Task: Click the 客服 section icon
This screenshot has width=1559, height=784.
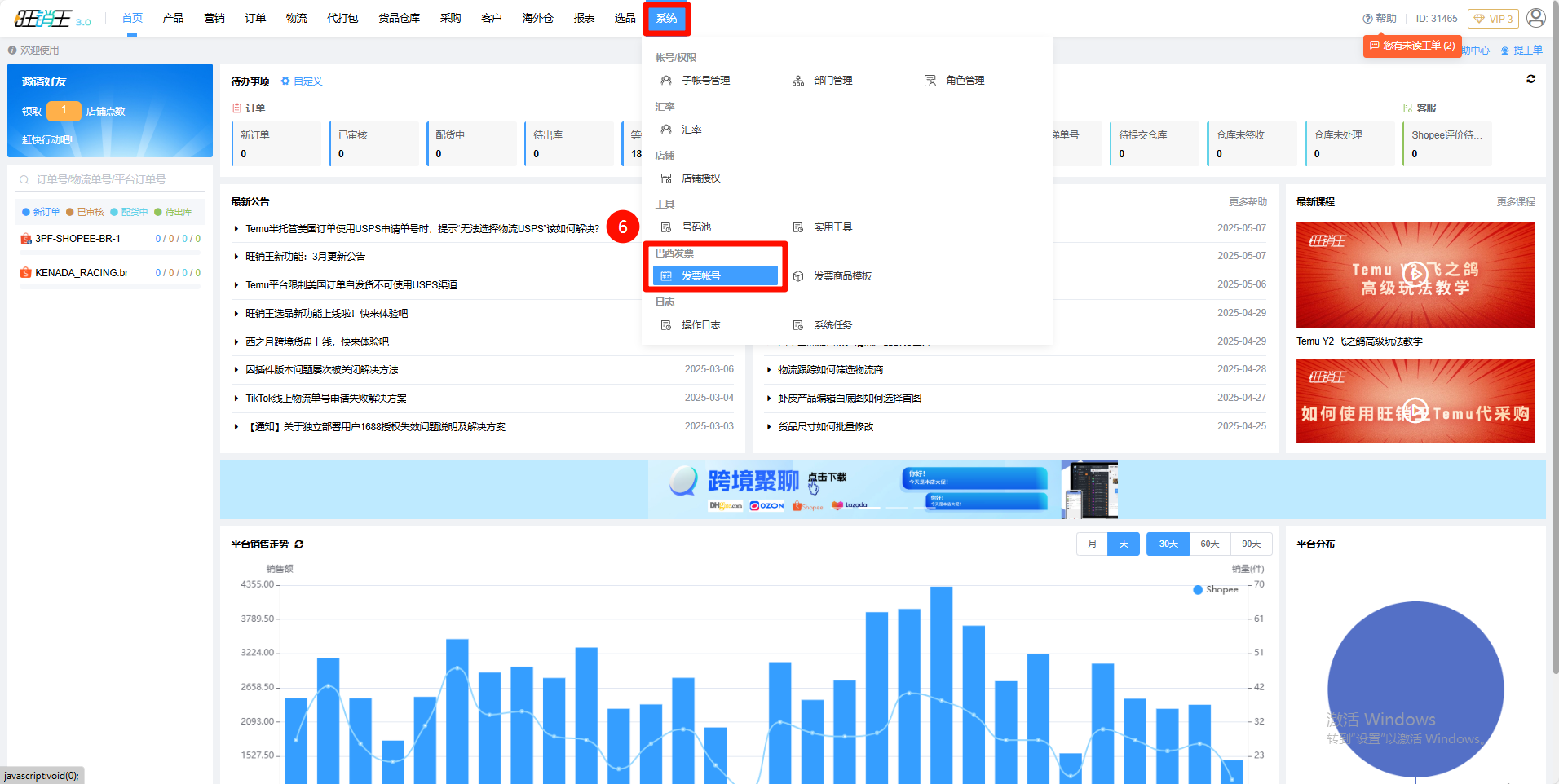Action: (1407, 108)
